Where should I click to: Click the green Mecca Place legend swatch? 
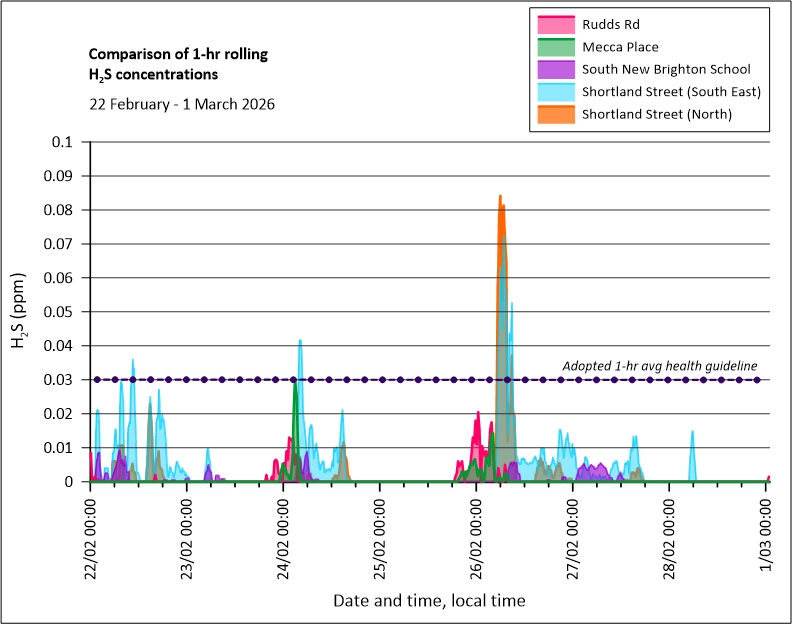click(x=554, y=46)
